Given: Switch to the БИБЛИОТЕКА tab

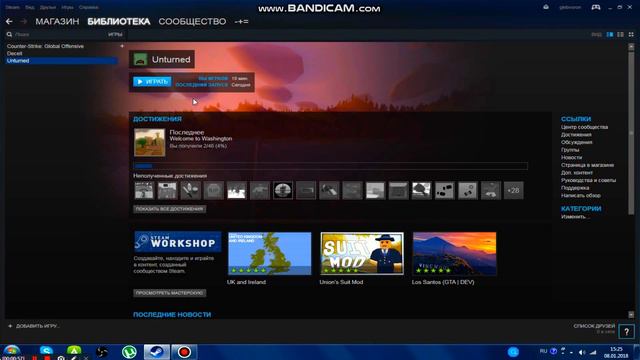Looking at the screenshot, I should 119,22.
